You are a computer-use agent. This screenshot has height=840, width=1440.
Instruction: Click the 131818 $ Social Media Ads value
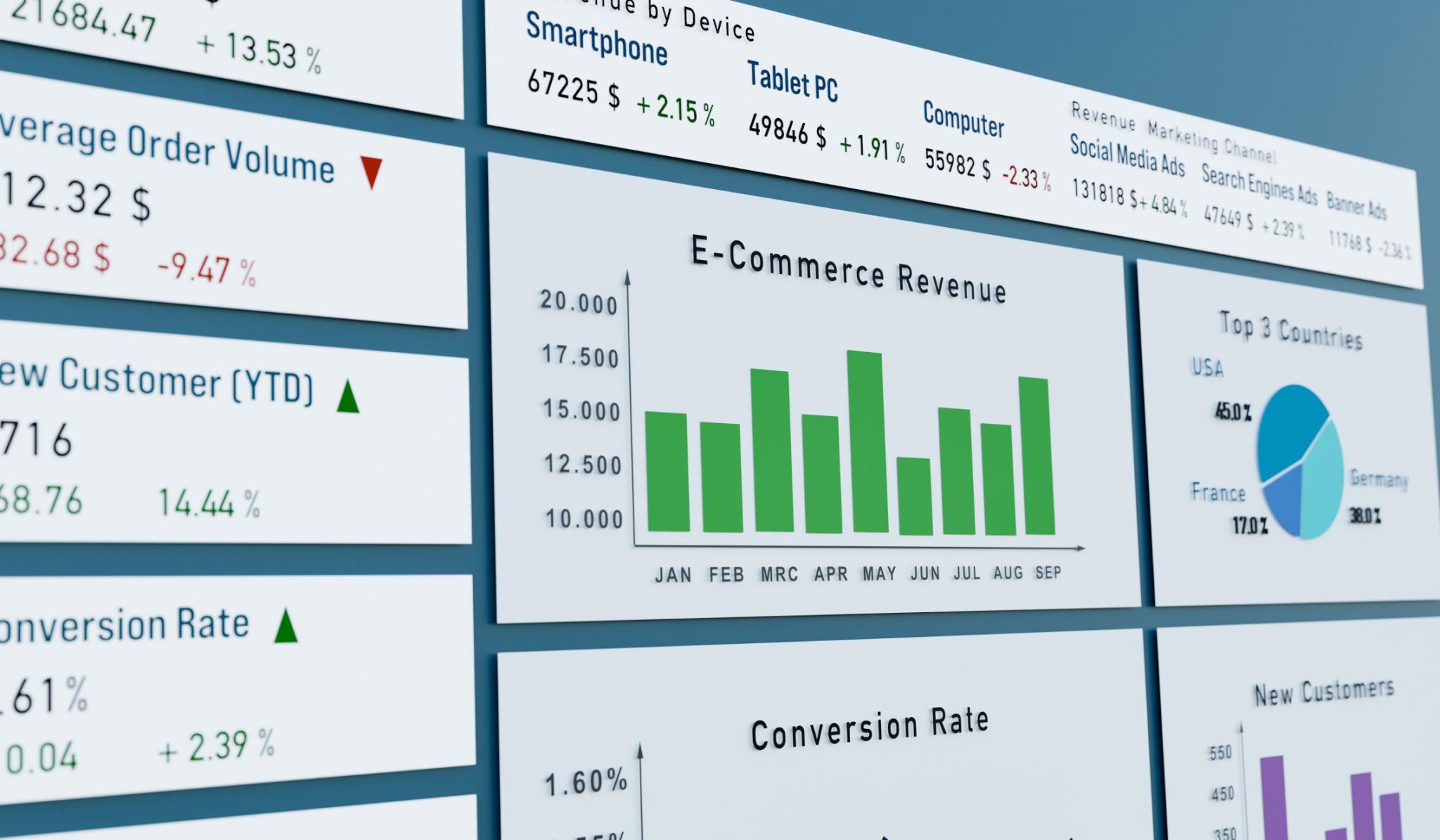(1104, 194)
